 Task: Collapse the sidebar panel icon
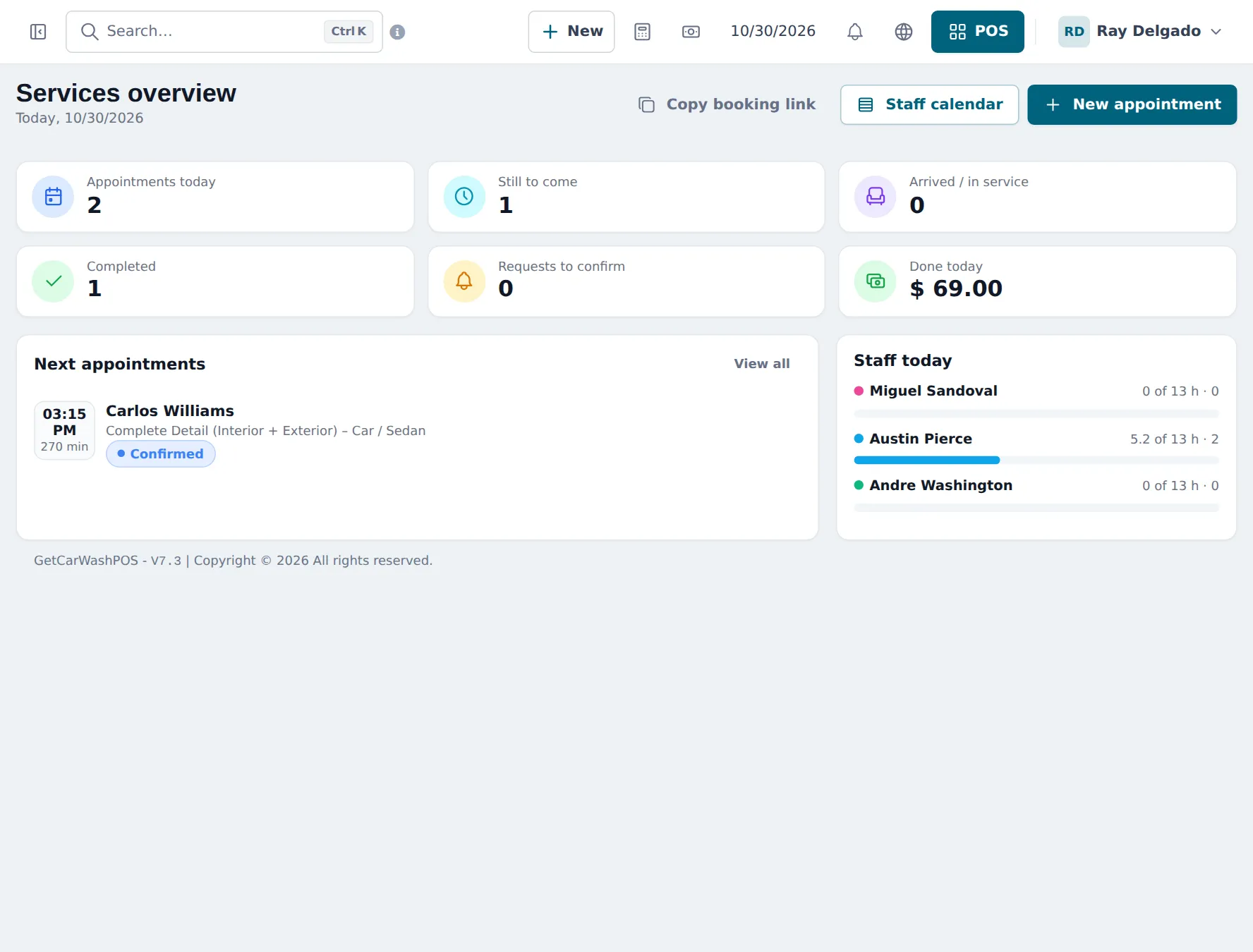tap(38, 32)
